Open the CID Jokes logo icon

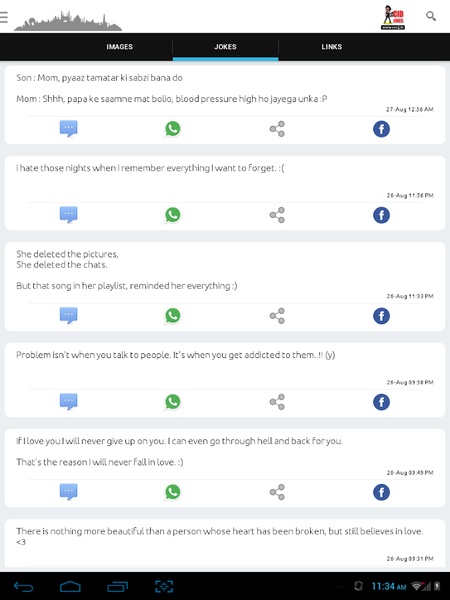coord(393,17)
